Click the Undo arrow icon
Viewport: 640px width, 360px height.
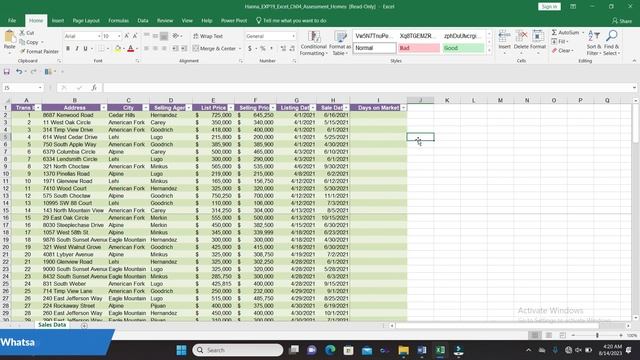[19, 72]
